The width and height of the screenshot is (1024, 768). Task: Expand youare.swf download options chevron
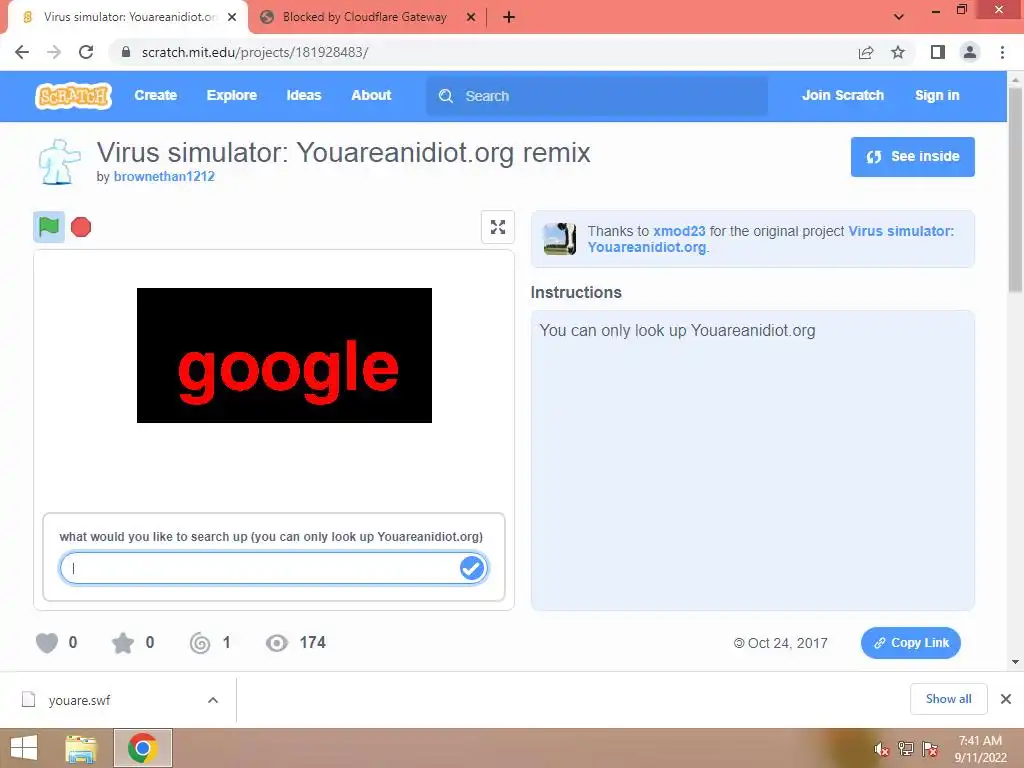click(213, 700)
